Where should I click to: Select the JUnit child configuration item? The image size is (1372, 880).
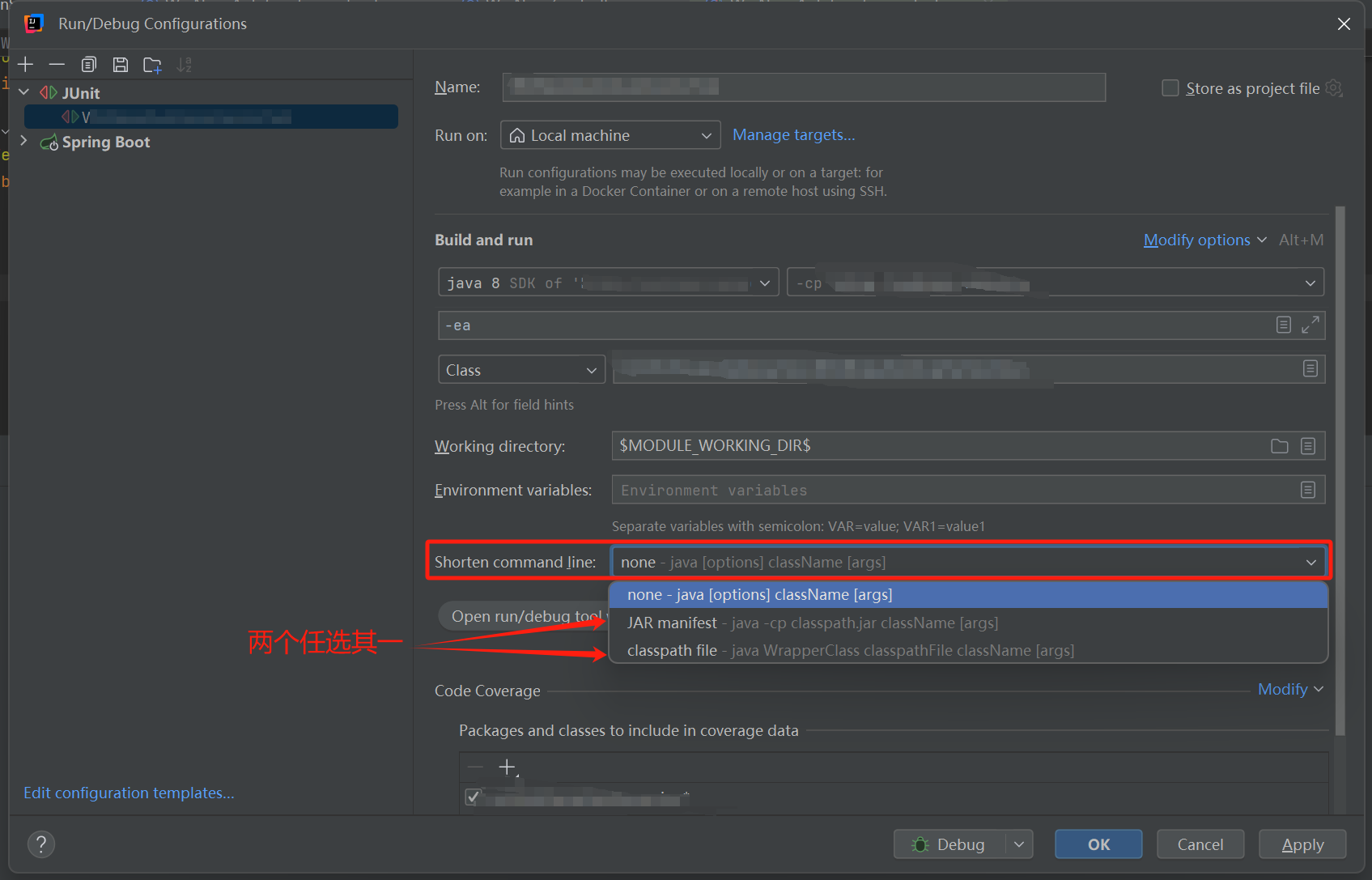coord(210,117)
